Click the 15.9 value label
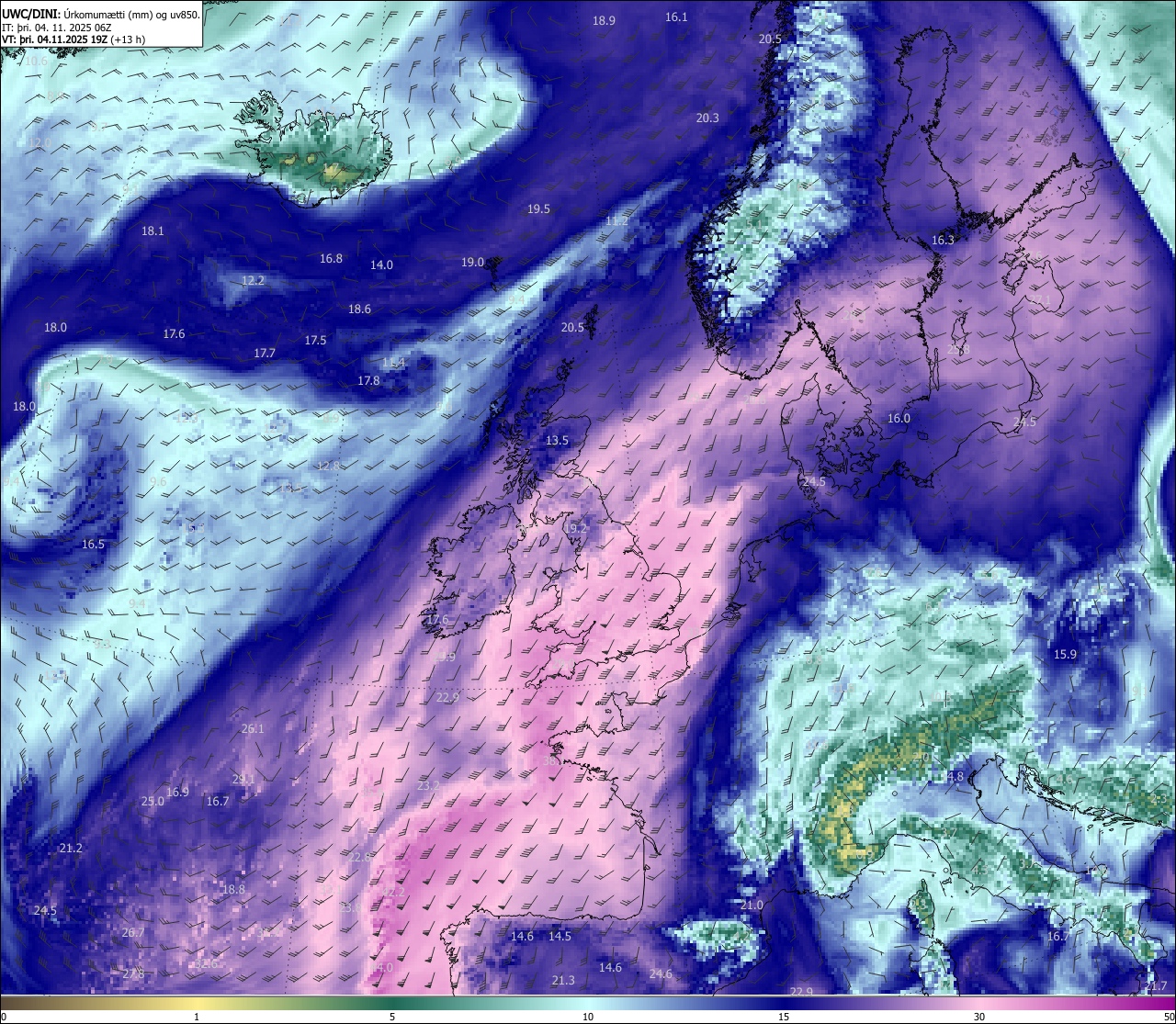The image size is (1176, 1024). point(1064,655)
